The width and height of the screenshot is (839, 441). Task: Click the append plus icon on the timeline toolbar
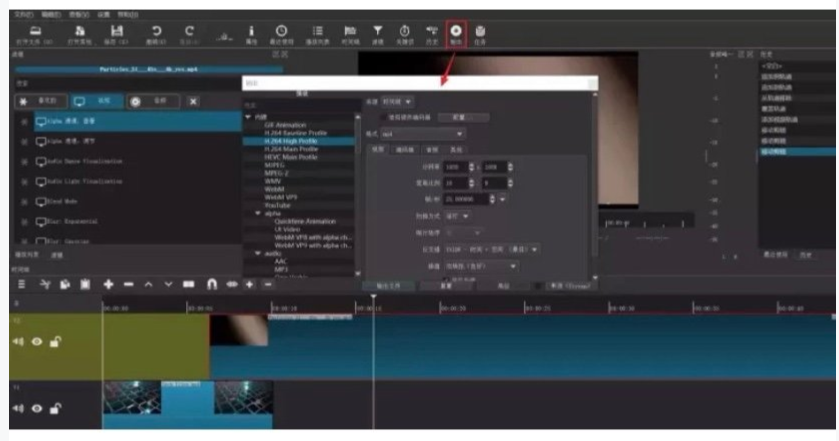(109, 285)
